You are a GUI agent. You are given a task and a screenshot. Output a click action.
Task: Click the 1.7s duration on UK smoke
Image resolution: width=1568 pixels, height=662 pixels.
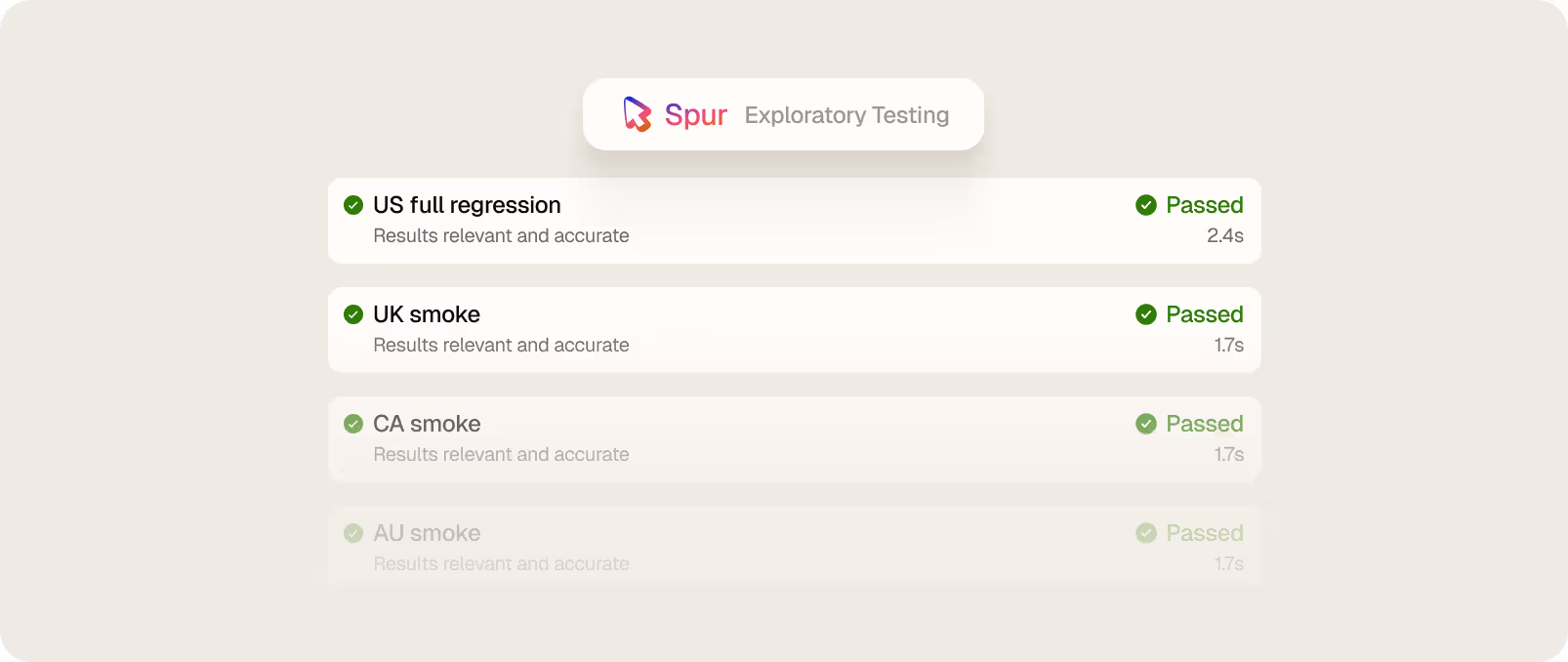tap(1229, 345)
